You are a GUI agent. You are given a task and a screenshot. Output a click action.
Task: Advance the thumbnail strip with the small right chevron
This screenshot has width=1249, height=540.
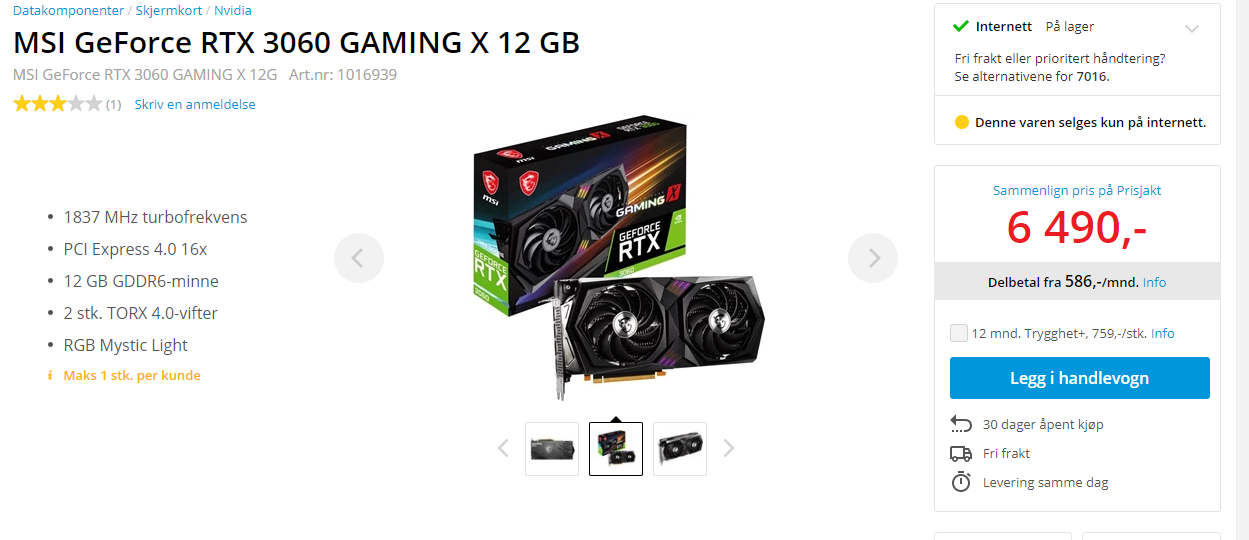729,448
